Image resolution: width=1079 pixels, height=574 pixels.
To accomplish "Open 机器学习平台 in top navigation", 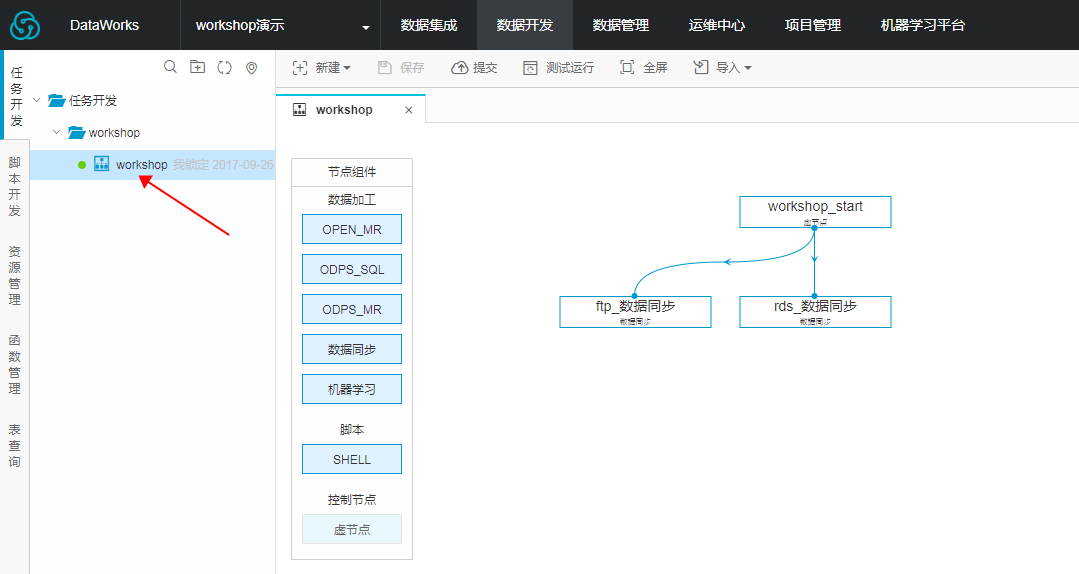I will point(923,25).
